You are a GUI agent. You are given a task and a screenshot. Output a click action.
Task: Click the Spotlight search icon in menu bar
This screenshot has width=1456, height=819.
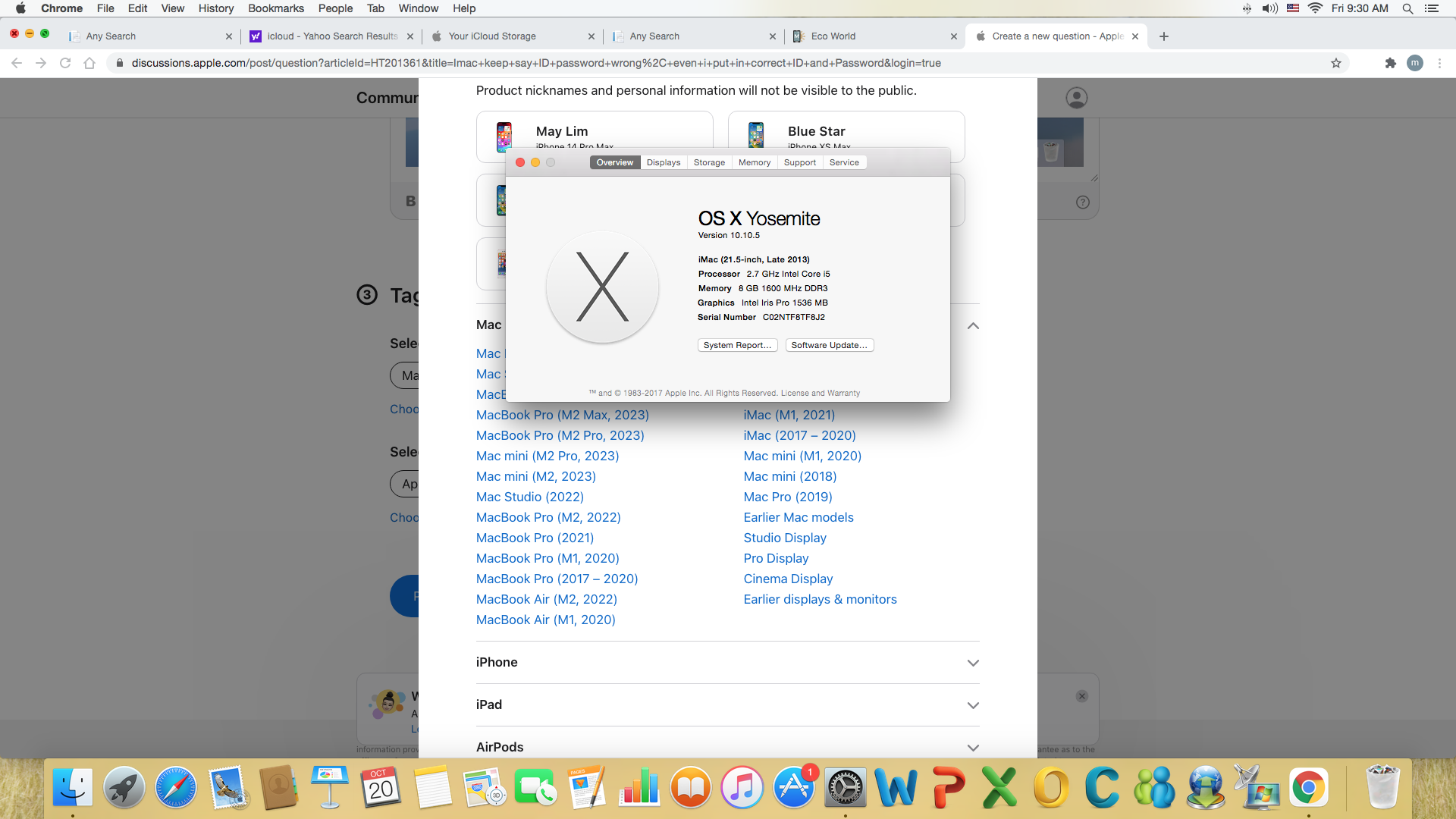1407,8
